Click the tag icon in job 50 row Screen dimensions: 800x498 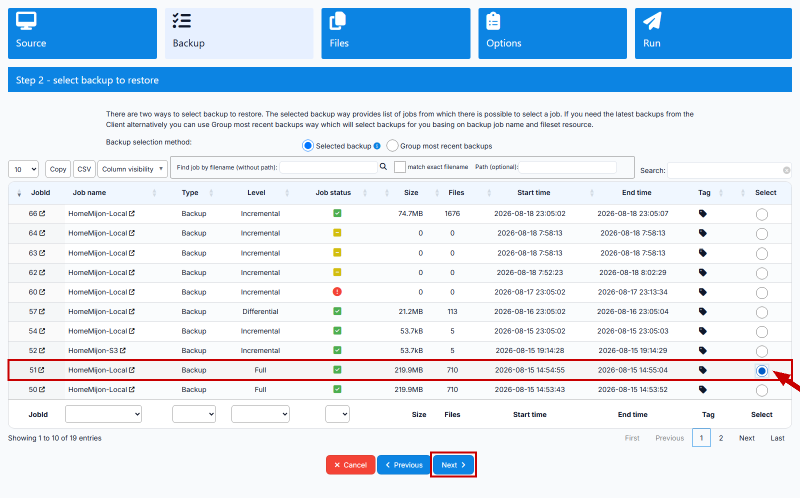(703, 389)
